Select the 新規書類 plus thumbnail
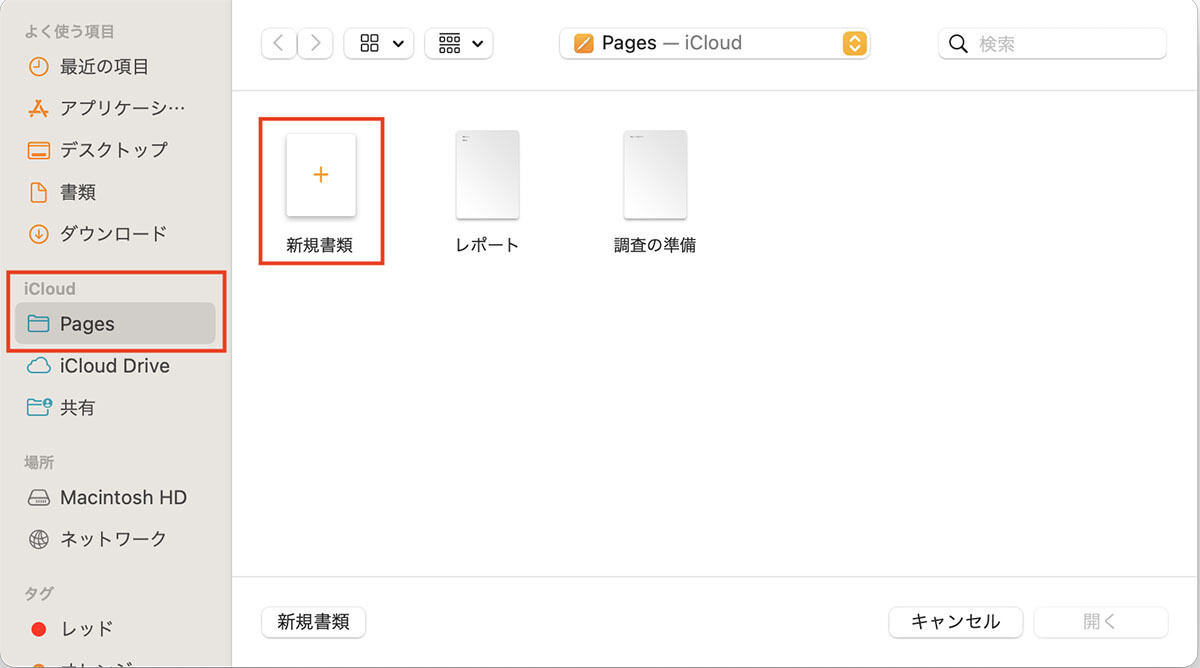Viewport: 1200px width, 668px height. 321,175
